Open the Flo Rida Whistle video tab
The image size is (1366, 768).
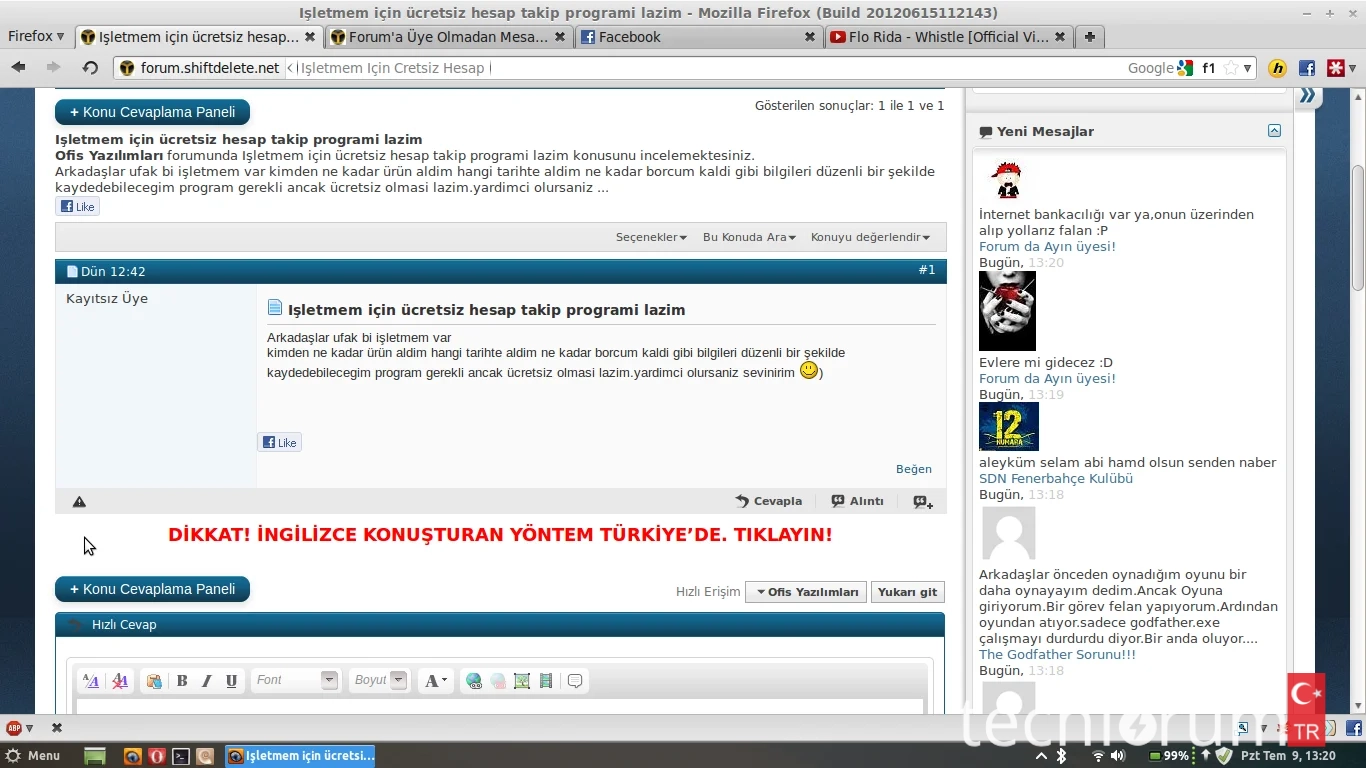(940, 37)
